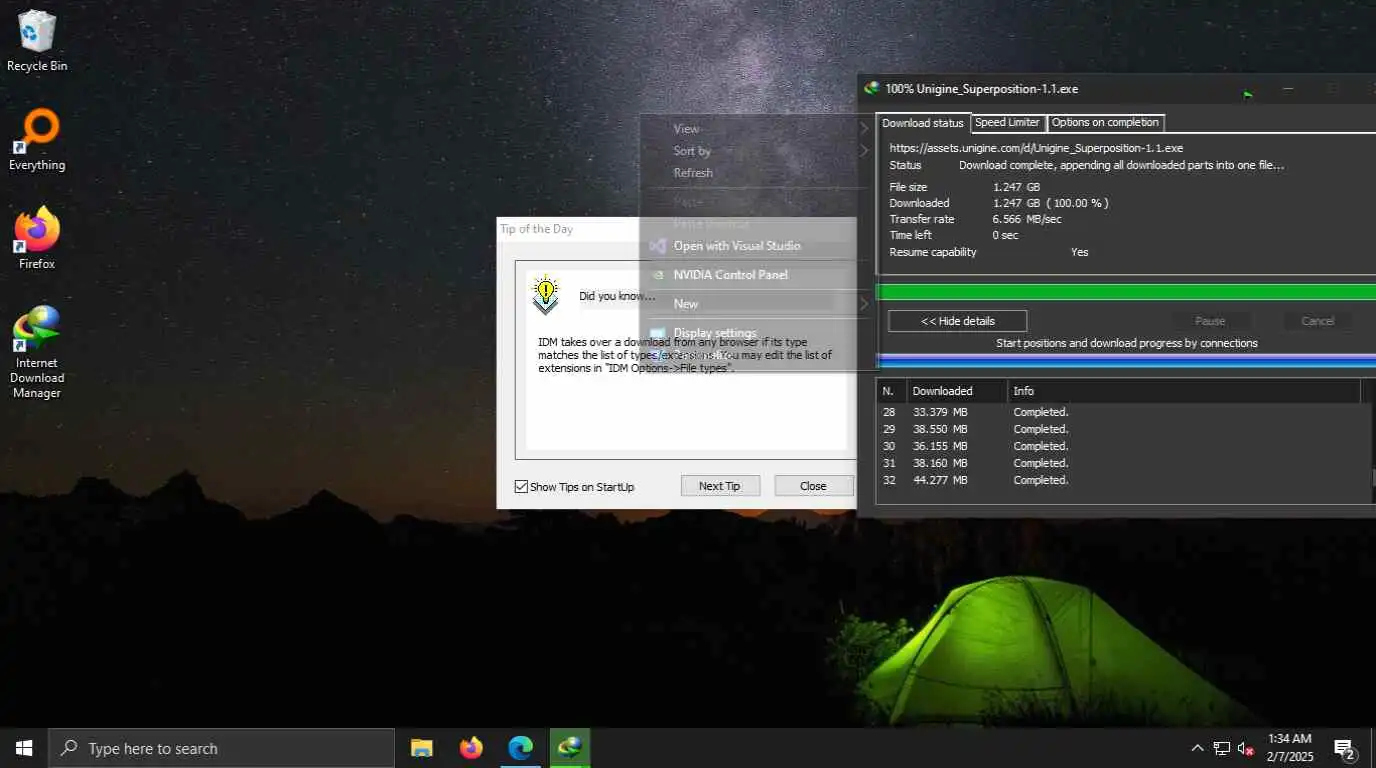Open File Explorer from the taskbar
Viewport: 1376px width, 768px height.
pos(422,748)
